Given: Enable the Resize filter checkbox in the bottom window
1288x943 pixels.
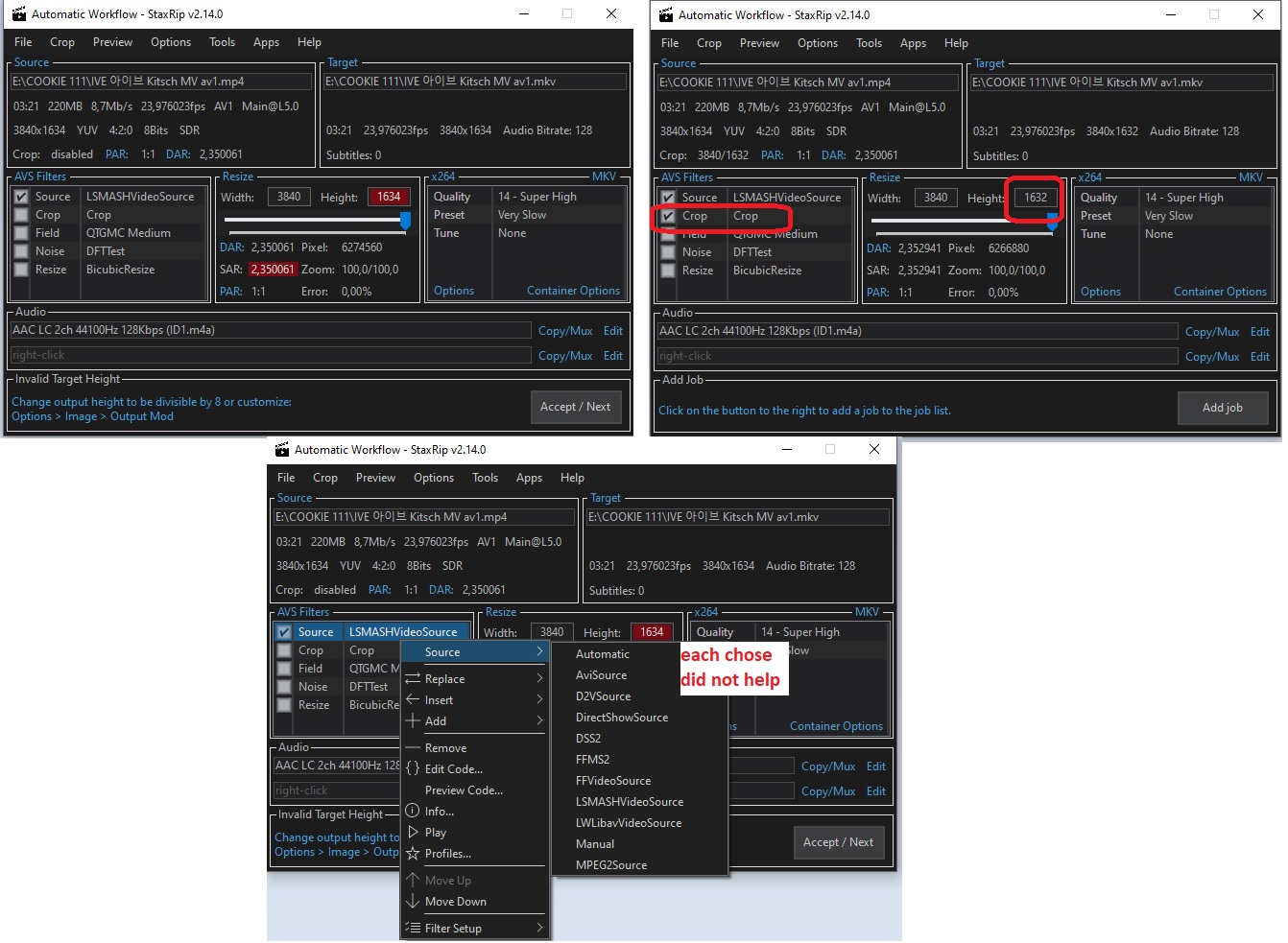Looking at the screenshot, I should (x=284, y=705).
